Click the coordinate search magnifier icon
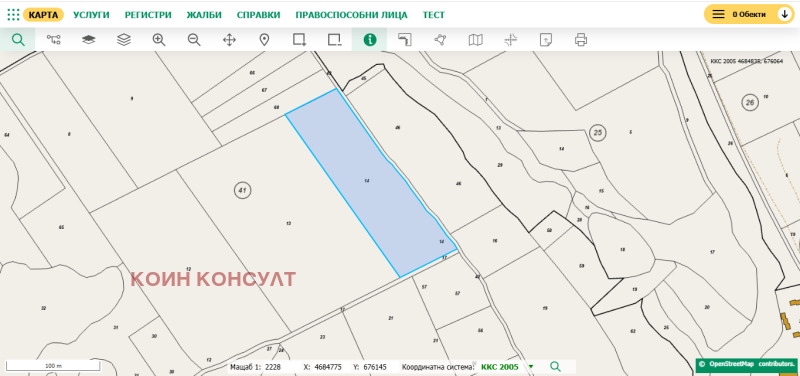800x376 pixels. tap(556, 366)
